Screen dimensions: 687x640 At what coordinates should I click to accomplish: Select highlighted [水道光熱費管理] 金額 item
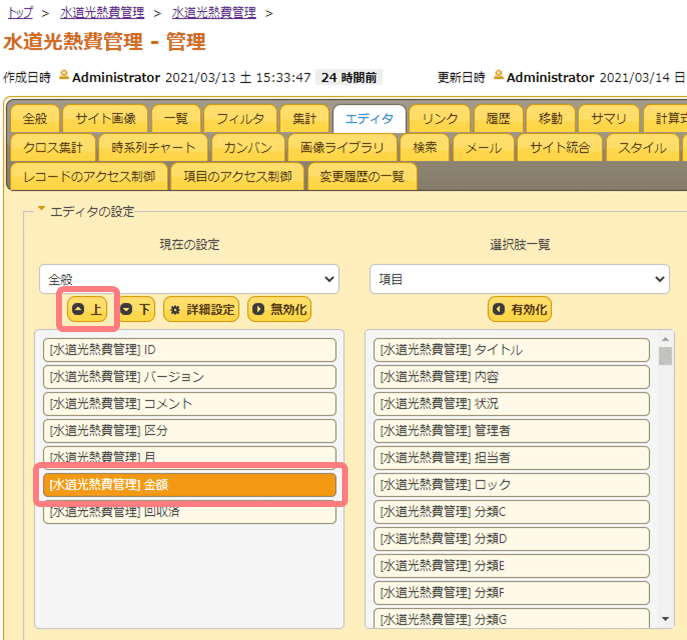(x=189, y=484)
